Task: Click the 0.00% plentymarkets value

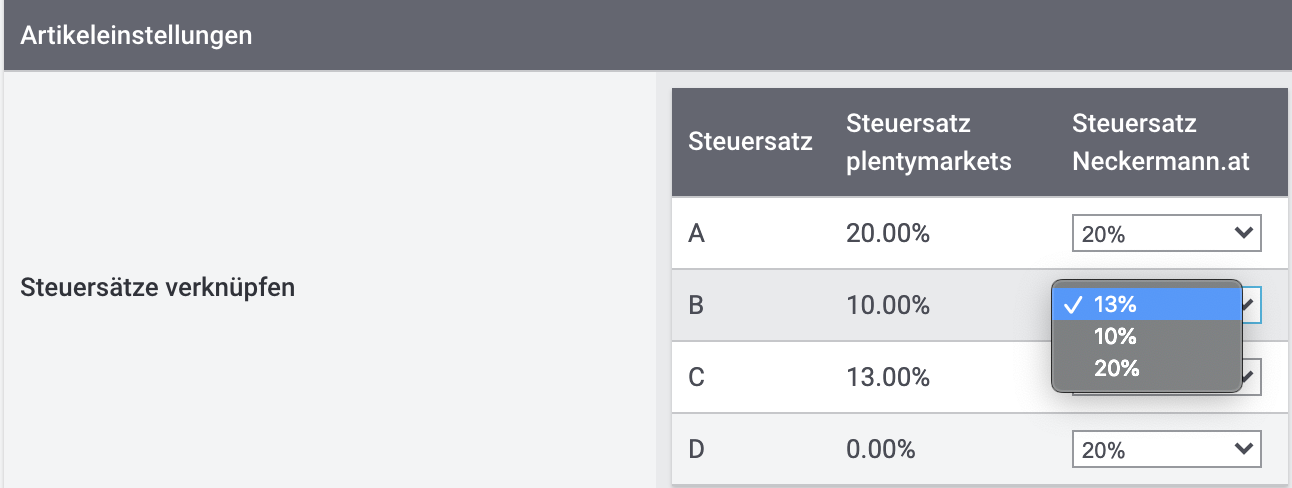Action: [x=881, y=450]
